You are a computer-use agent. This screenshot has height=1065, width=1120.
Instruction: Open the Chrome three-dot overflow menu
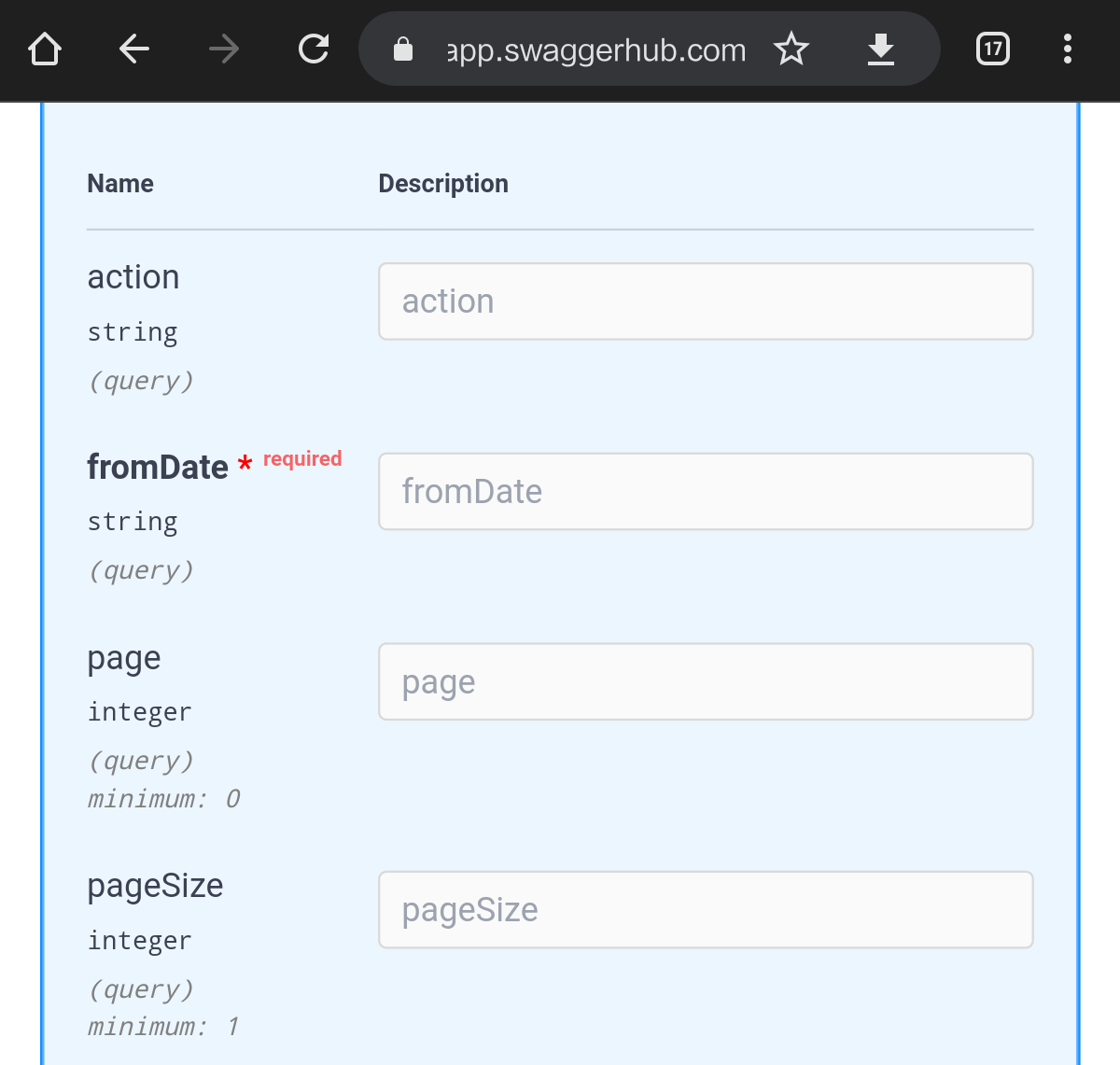[1068, 49]
